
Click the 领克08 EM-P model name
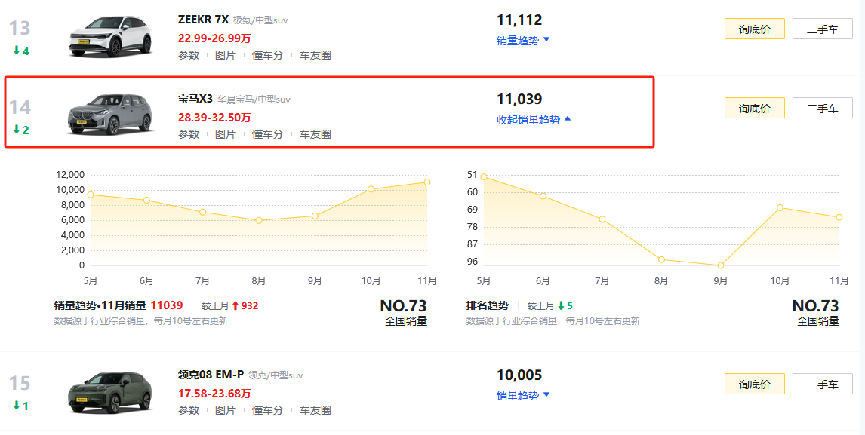coord(211,375)
